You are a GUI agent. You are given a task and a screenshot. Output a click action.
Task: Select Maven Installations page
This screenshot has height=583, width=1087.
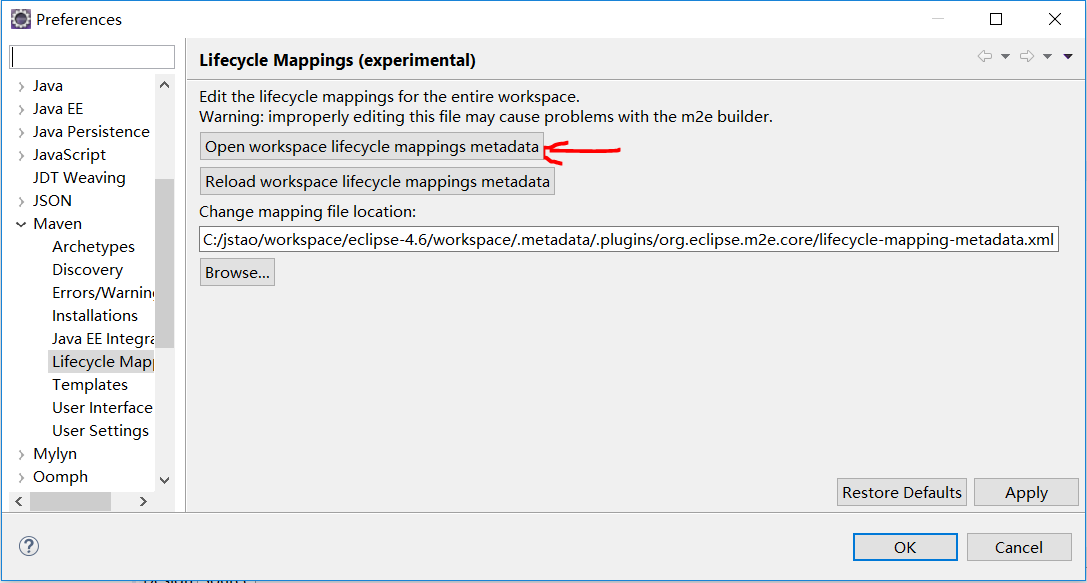(x=95, y=315)
